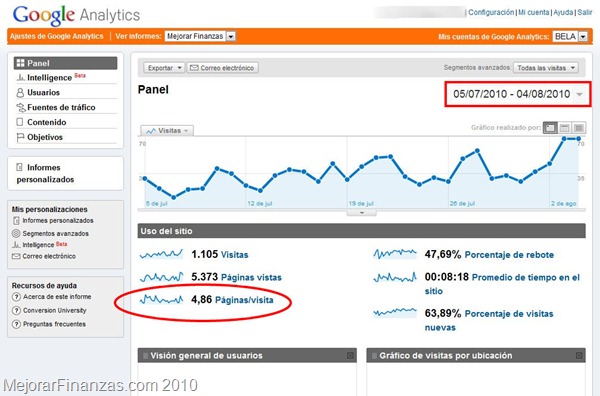The image size is (600, 396).
Task: Open the date range 05/07/2010 - 04/08/2010 picker
Action: (x=518, y=94)
